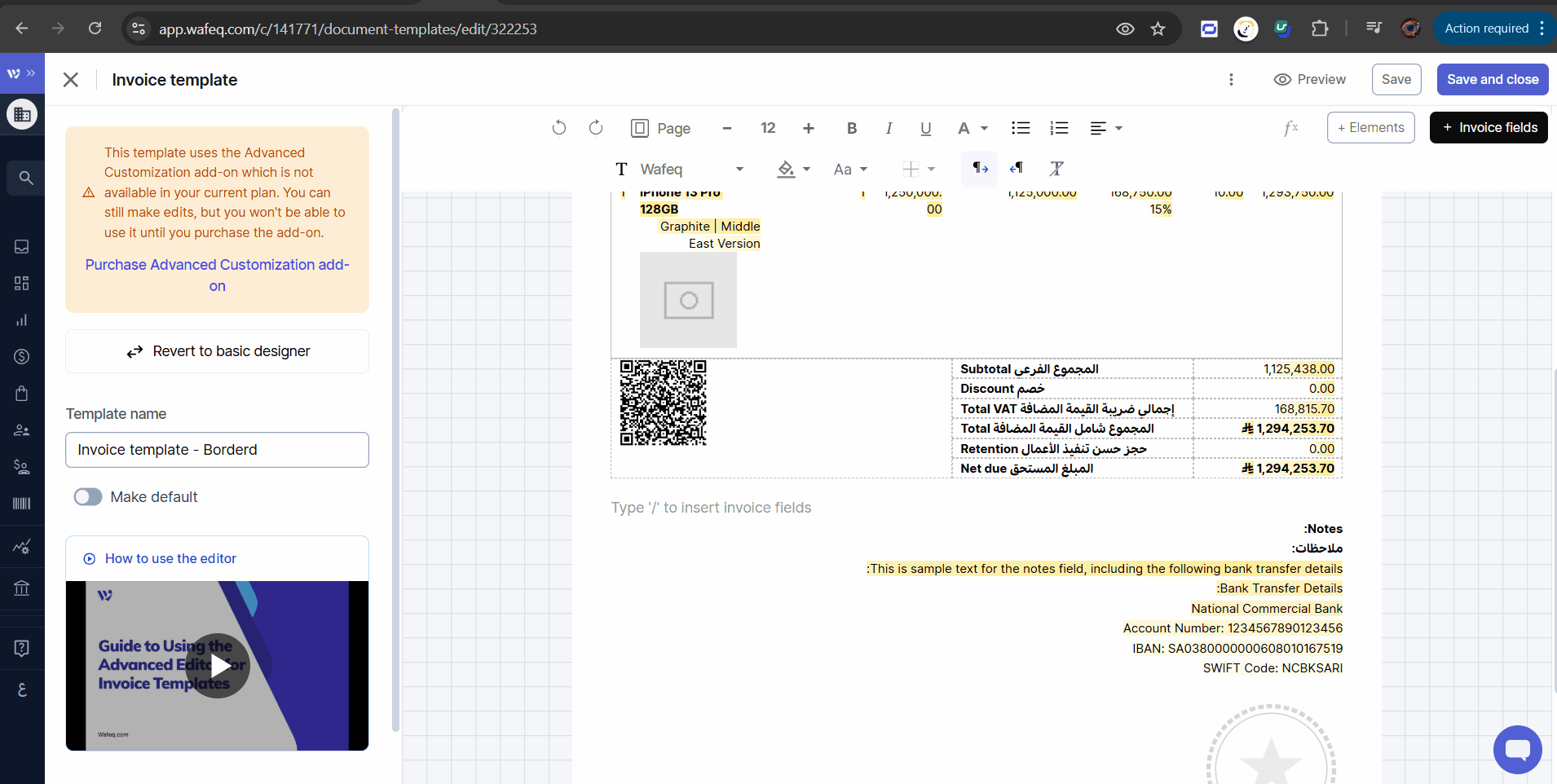
Task: Click Subtotal label in totals table
Action: click(x=1029, y=369)
